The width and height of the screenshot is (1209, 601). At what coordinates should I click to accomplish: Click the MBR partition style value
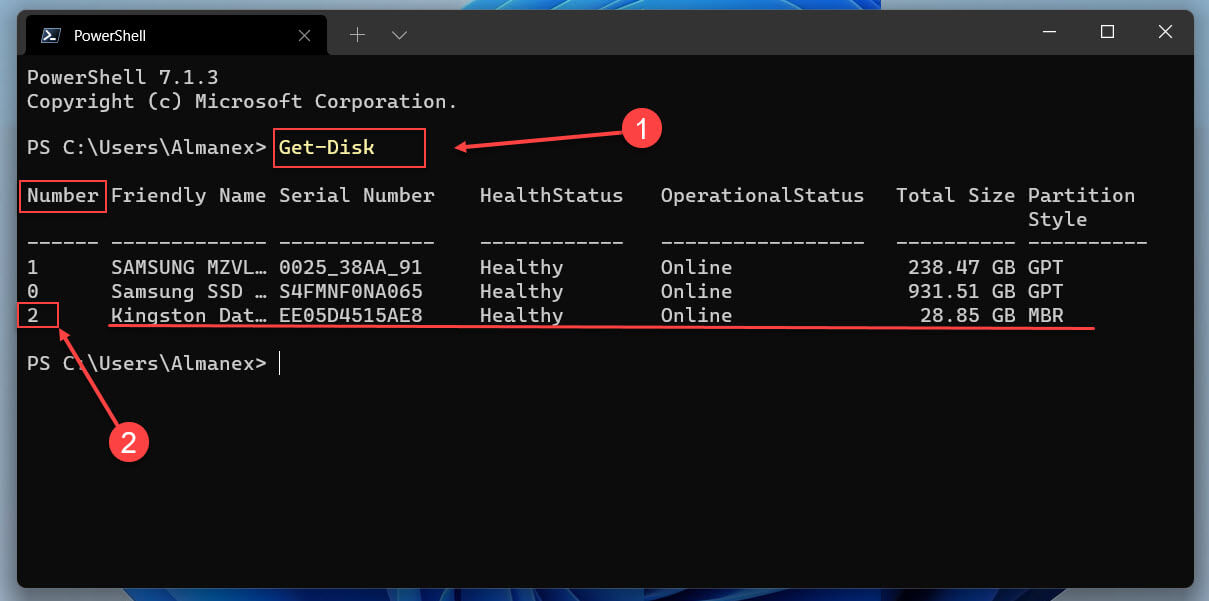(x=1046, y=315)
